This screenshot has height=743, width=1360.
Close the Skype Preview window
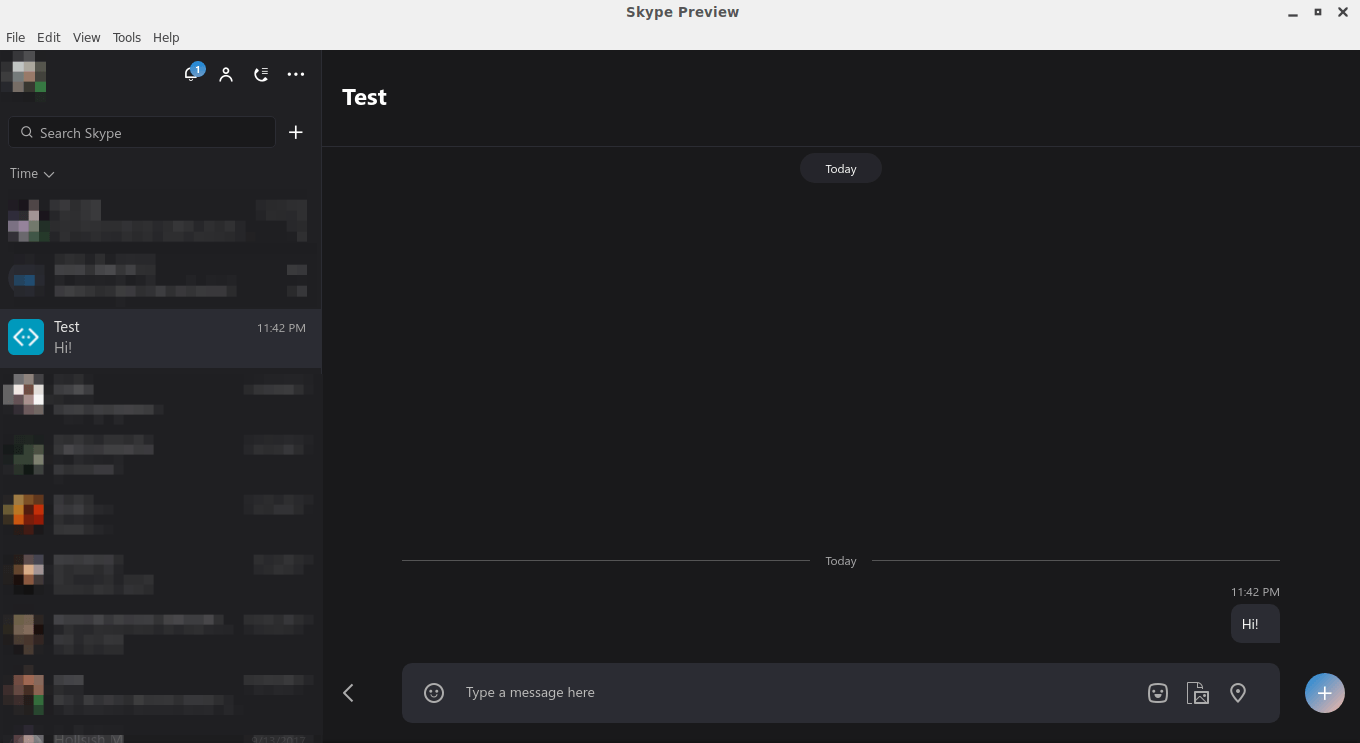(1343, 12)
